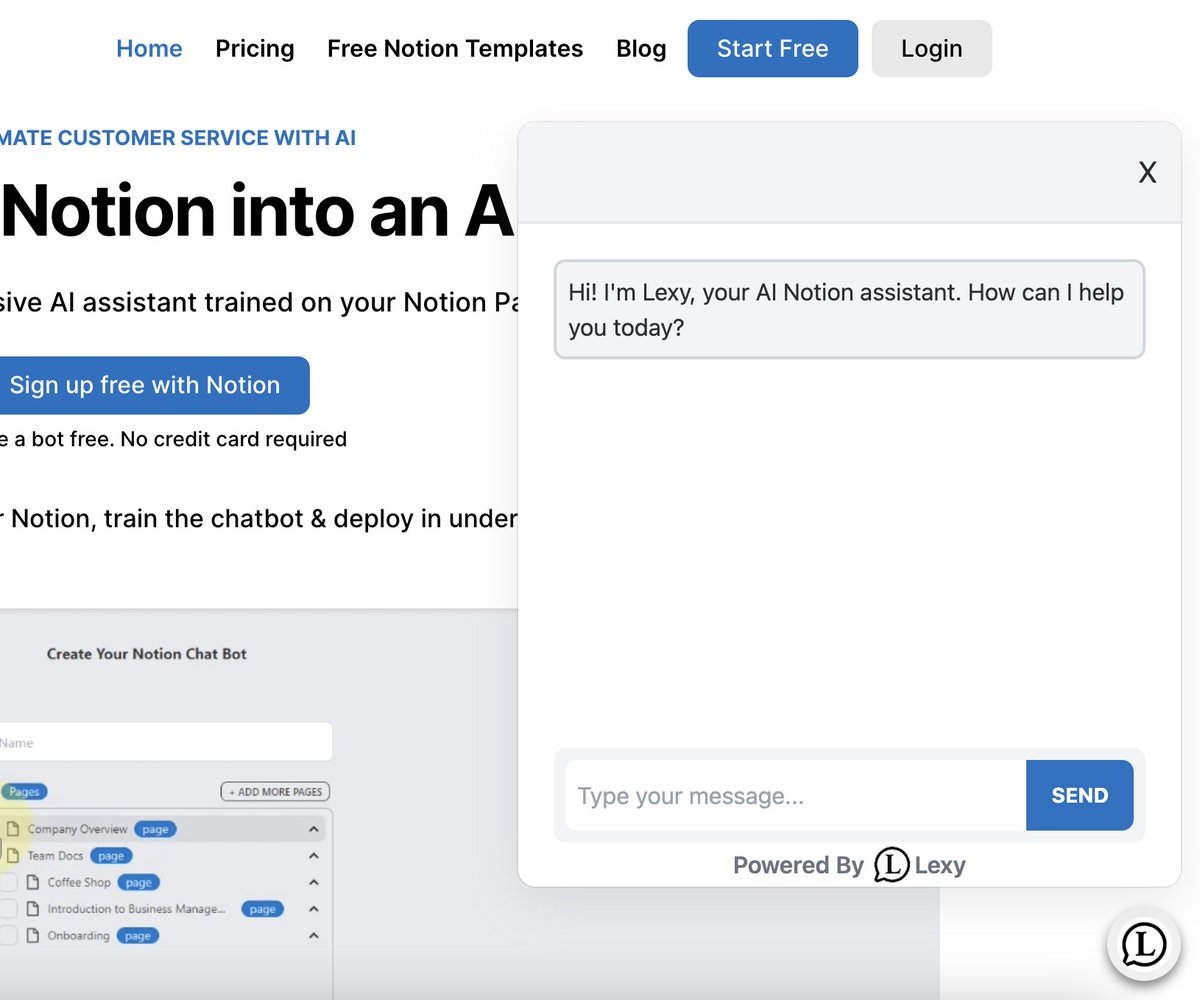Click the page badge next to Coffee Shop
Viewport: 1200px width, 1000px height.
(138, 883)
